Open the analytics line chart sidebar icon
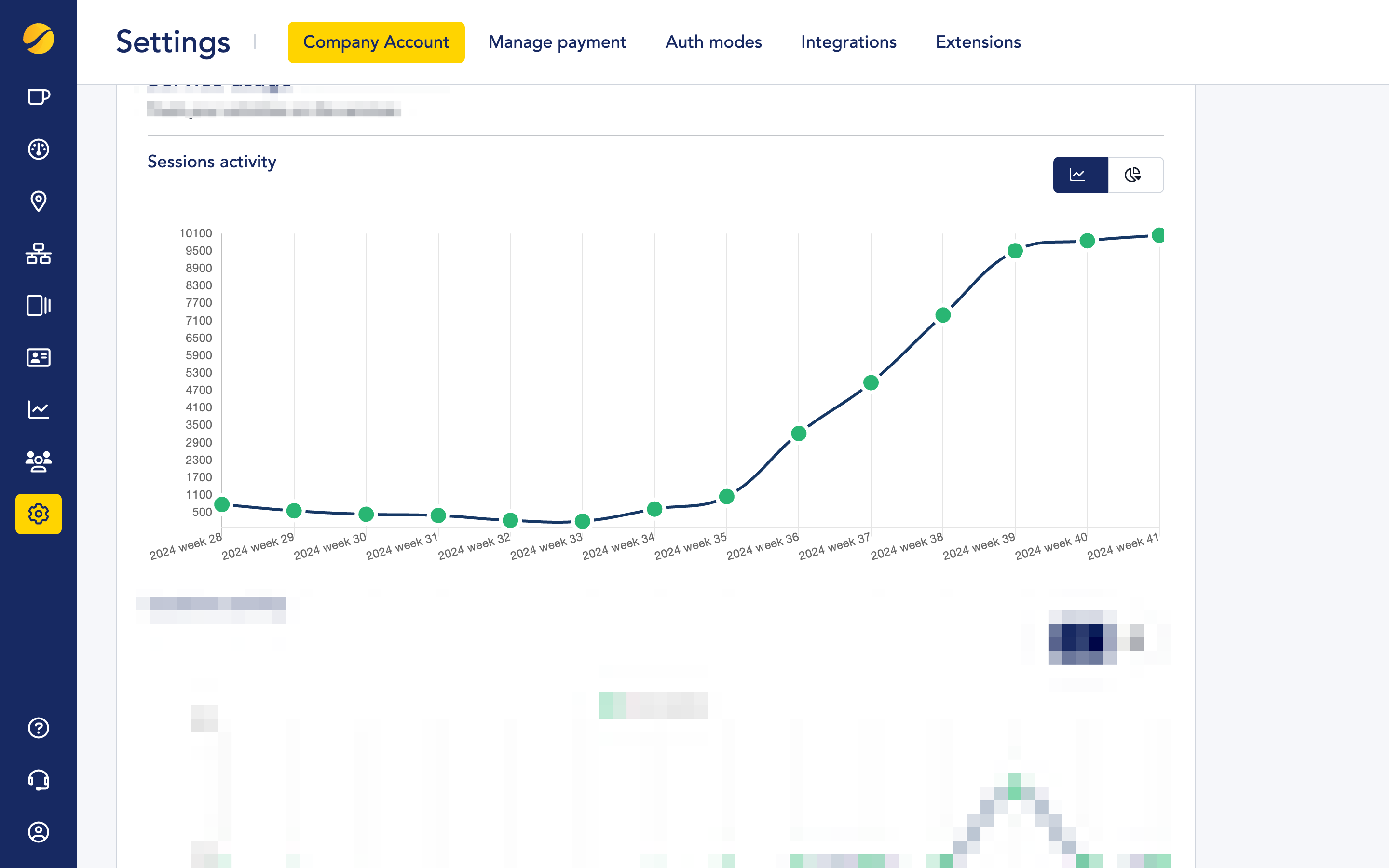 pyautogui.click(x=39, y=410)
